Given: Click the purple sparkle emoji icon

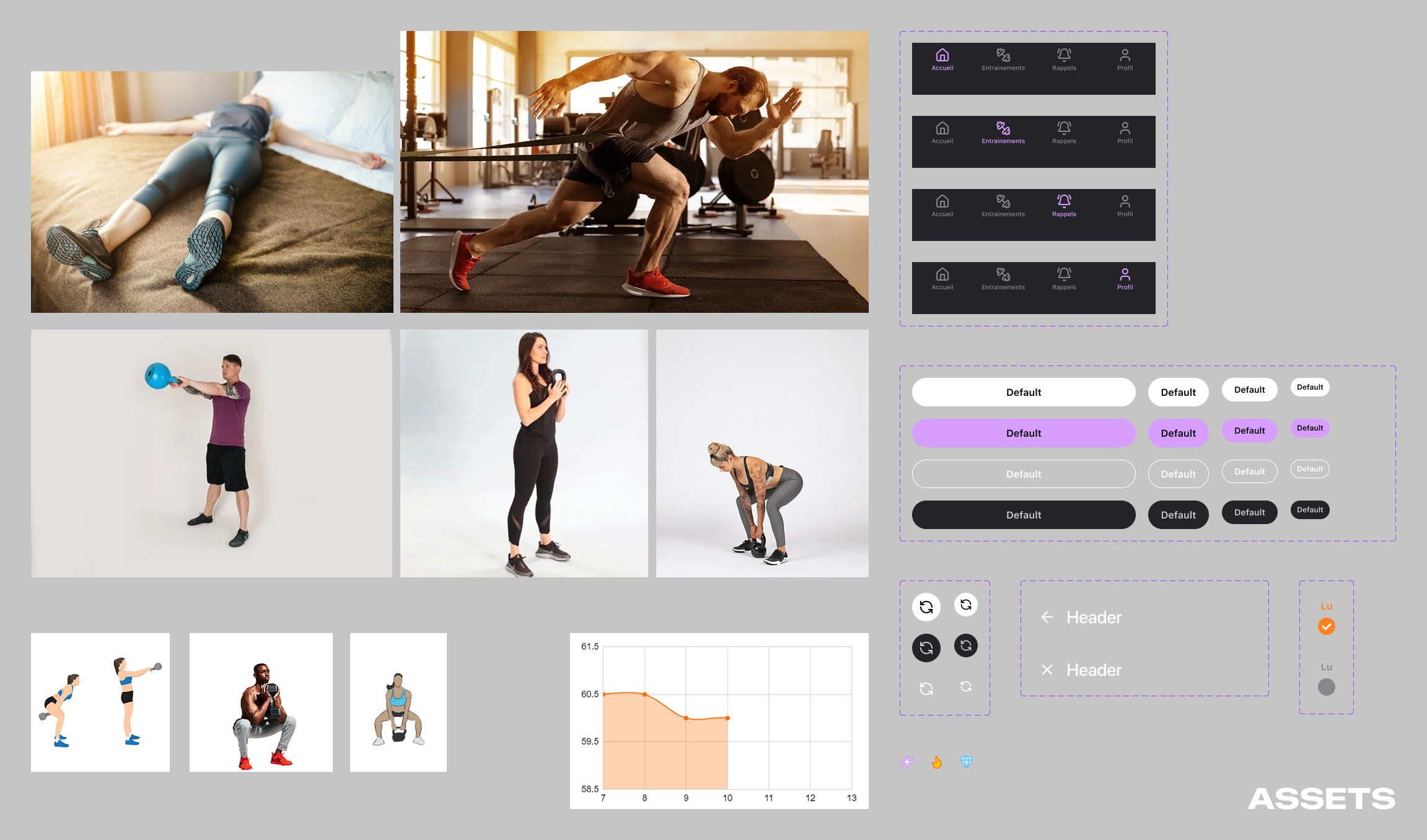Looking at the screenshot, I should (907, 762).
